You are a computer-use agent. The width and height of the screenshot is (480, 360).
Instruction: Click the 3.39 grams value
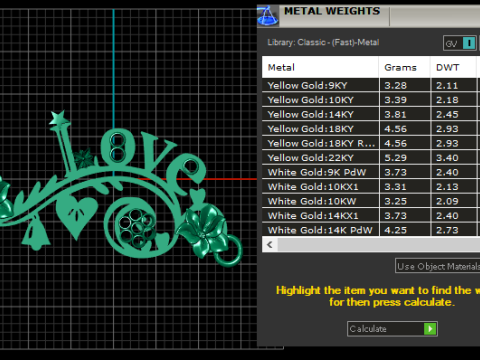click(396, 100)
